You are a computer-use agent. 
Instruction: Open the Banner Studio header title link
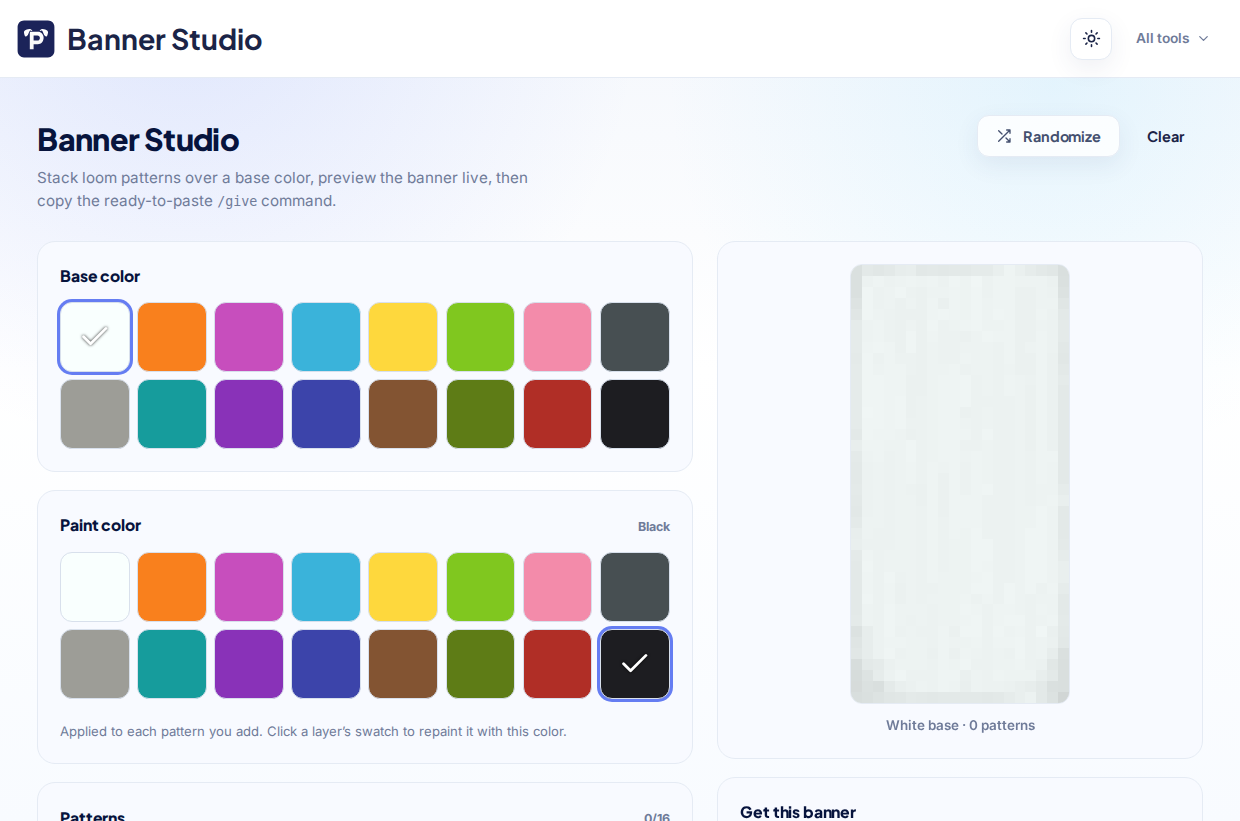pyautogui.click(x=165, y=39)
